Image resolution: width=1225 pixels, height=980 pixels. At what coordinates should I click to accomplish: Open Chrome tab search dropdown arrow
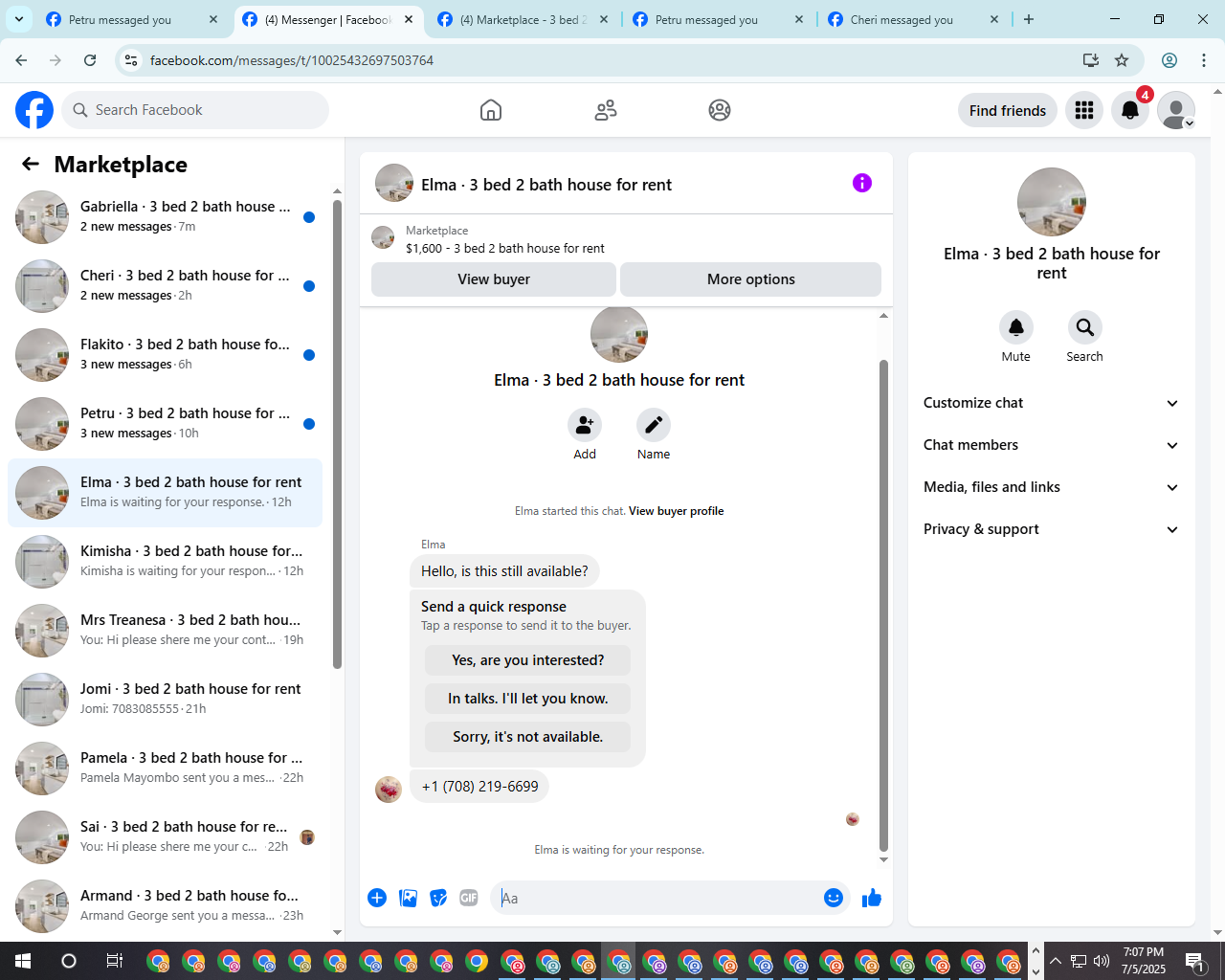pos(19,19)
